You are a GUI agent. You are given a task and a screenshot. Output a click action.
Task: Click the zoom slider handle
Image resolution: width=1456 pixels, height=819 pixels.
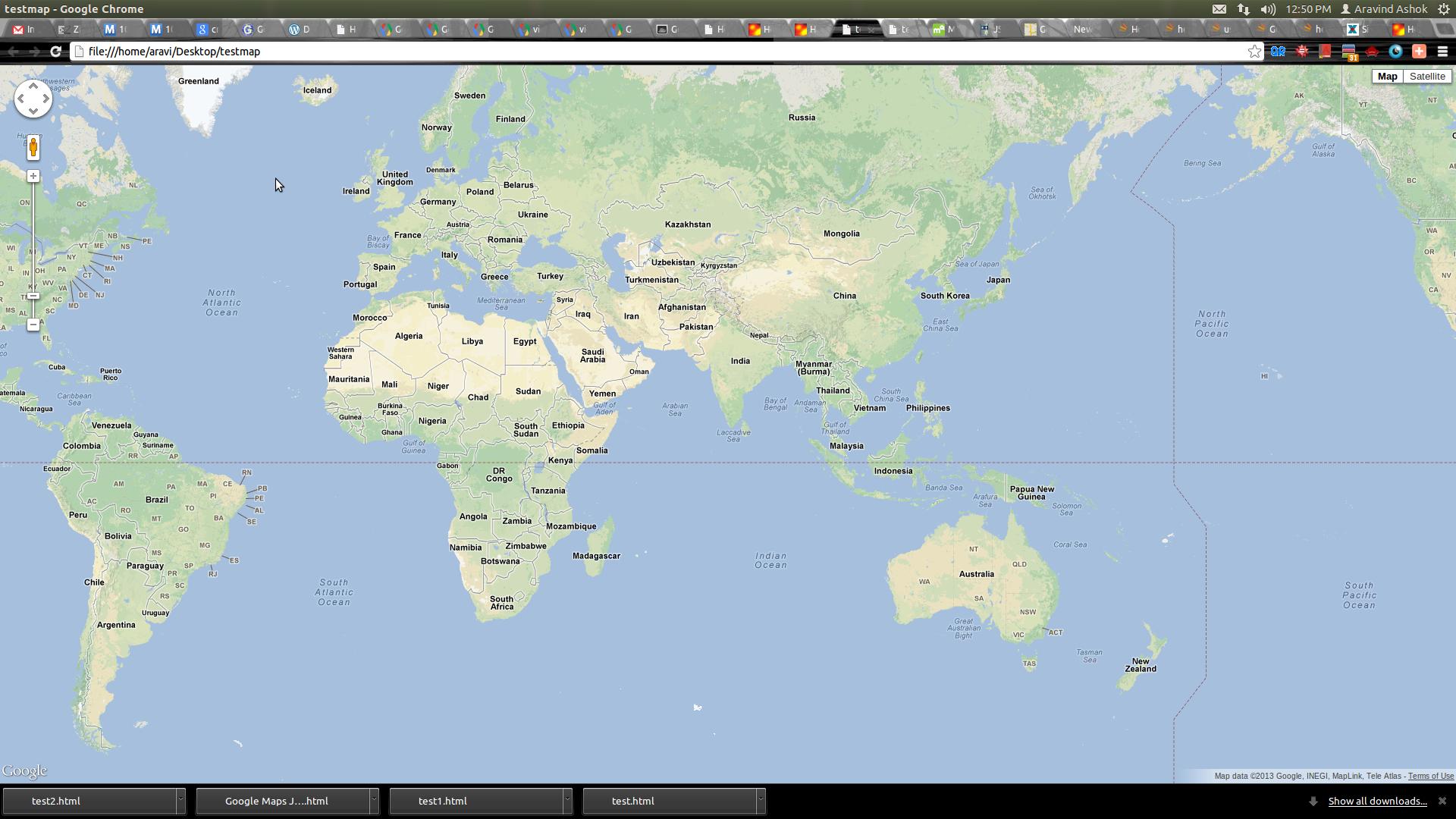click(33, 296)
